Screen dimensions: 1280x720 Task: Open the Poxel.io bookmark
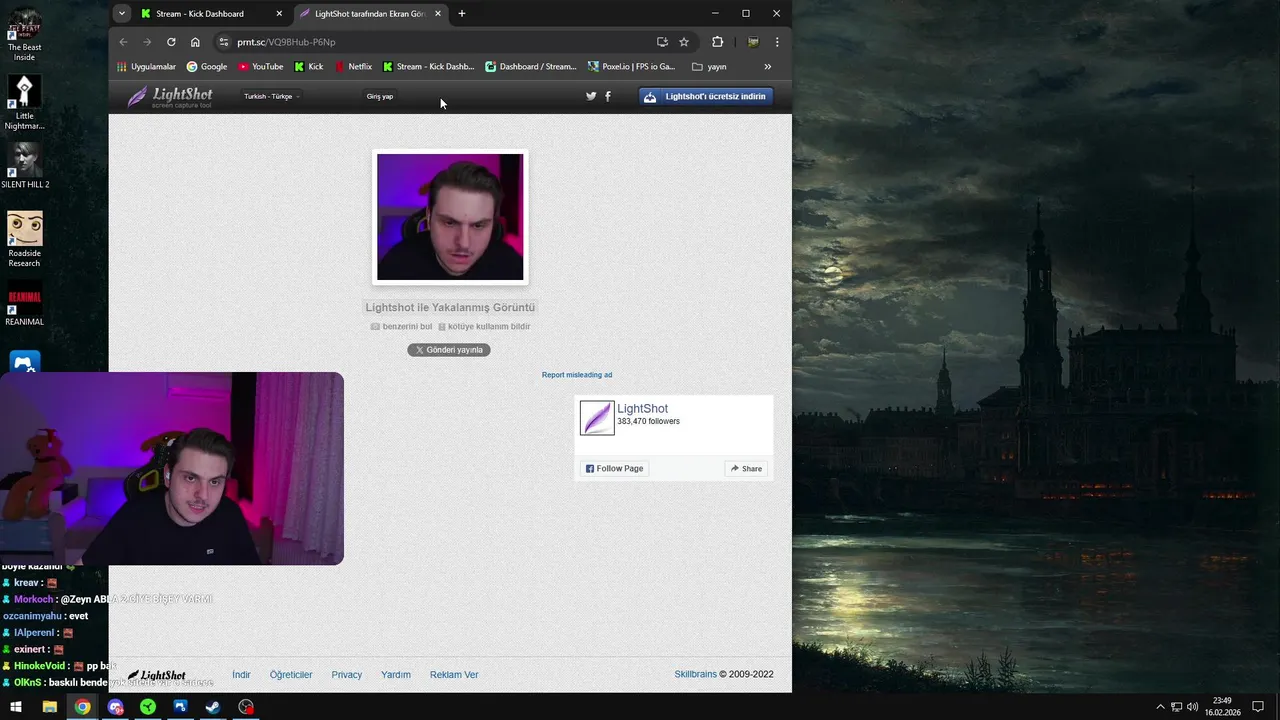coord(632,67)
